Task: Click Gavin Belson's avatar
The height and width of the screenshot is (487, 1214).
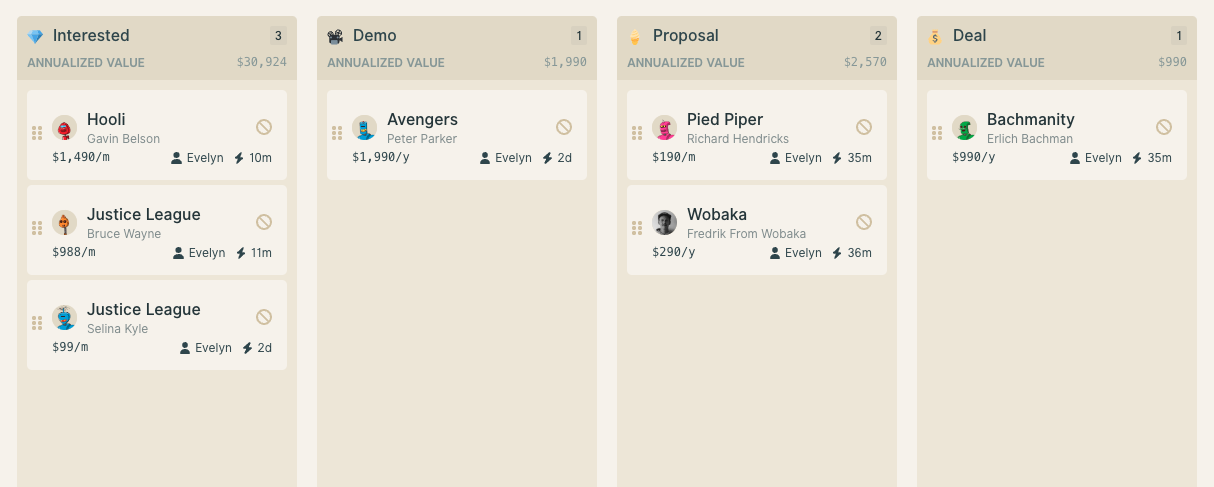Action: click(x=65, y=128)
